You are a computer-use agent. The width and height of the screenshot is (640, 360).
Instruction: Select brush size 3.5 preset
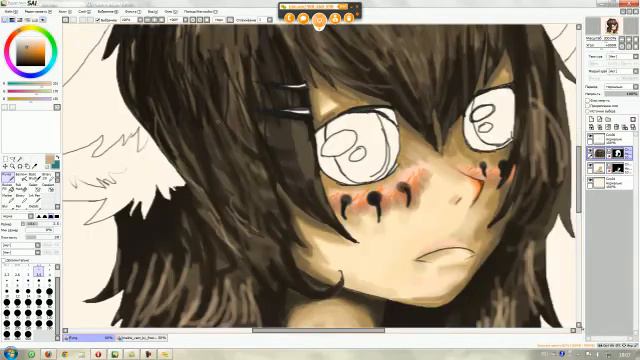(38, 271)
